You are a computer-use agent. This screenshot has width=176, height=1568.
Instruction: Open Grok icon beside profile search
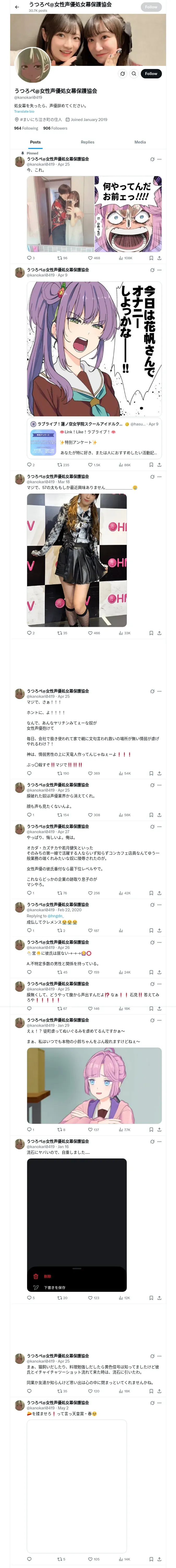pos(123,74)
